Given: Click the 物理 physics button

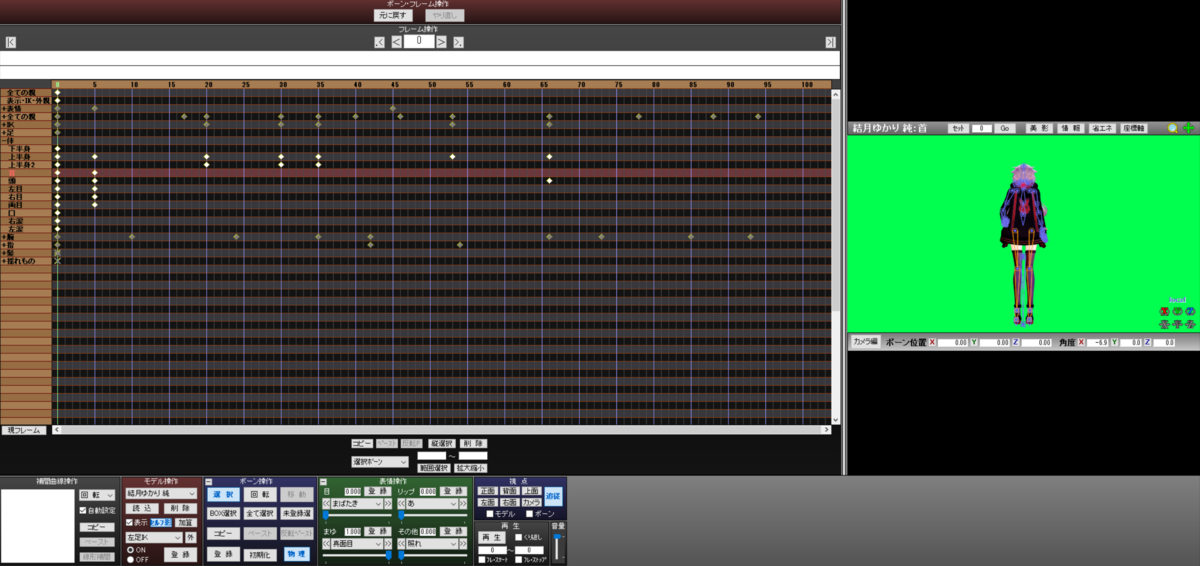Looking at the screenshot, I should [x=297, y=554].
